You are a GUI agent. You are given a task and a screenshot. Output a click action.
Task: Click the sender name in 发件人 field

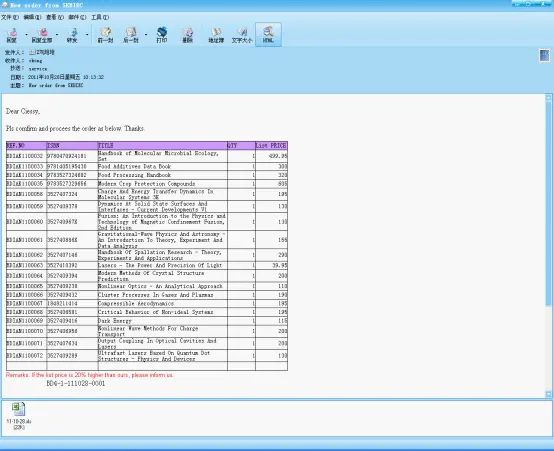click(x=42, y=52)
